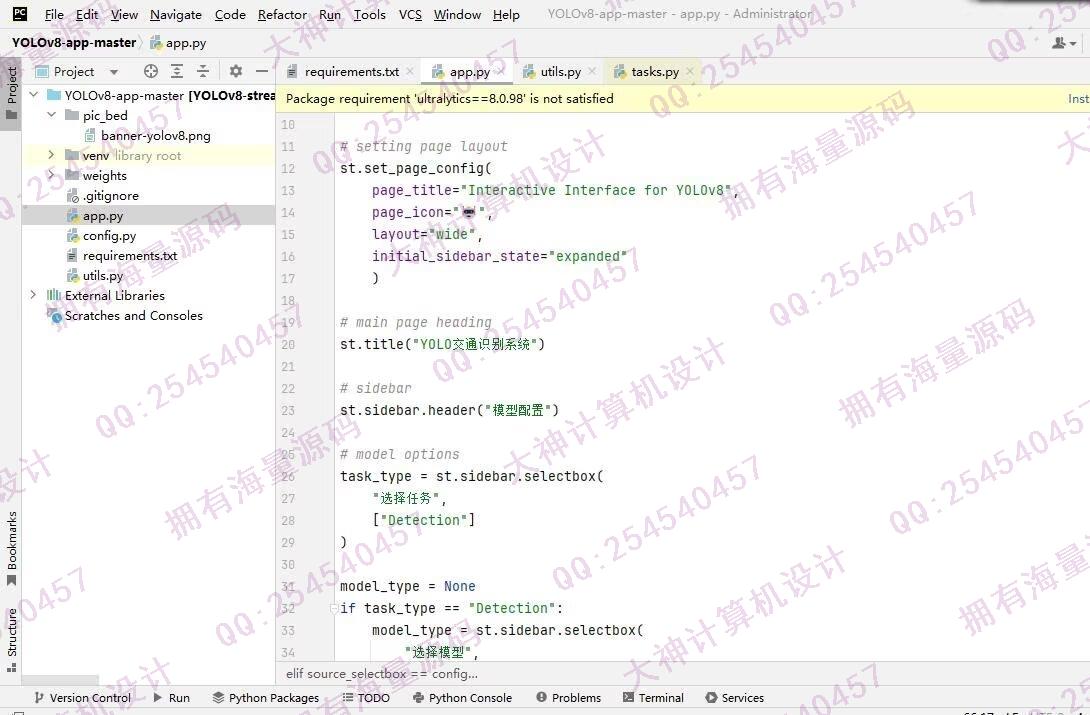Close the tasks.py tab
This screenshot has width=1090, height=715.
pyautogui.click(x=690, y=72)
